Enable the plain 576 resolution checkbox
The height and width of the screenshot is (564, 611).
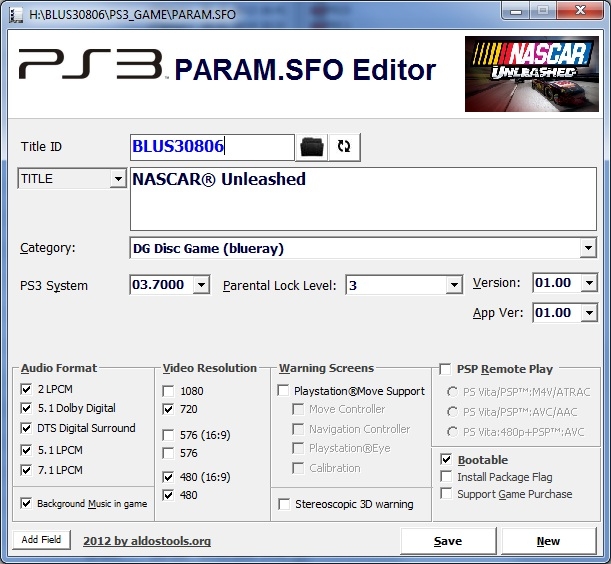(x=168, y=453)
